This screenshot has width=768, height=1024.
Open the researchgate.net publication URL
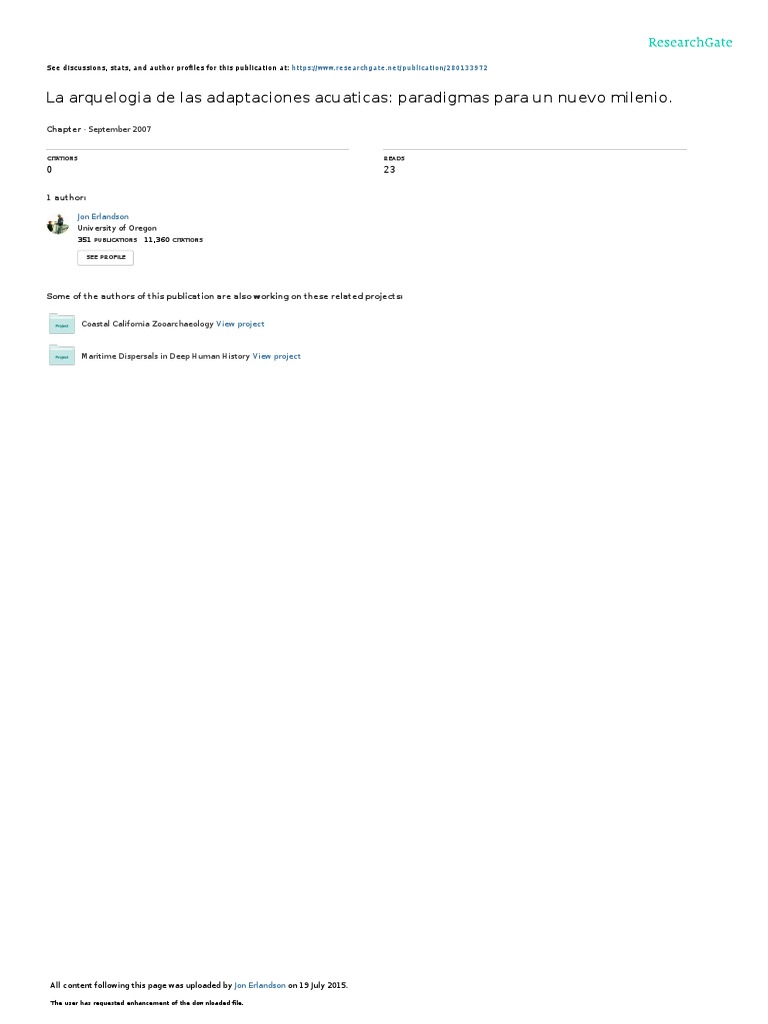[x=389, y=68]
